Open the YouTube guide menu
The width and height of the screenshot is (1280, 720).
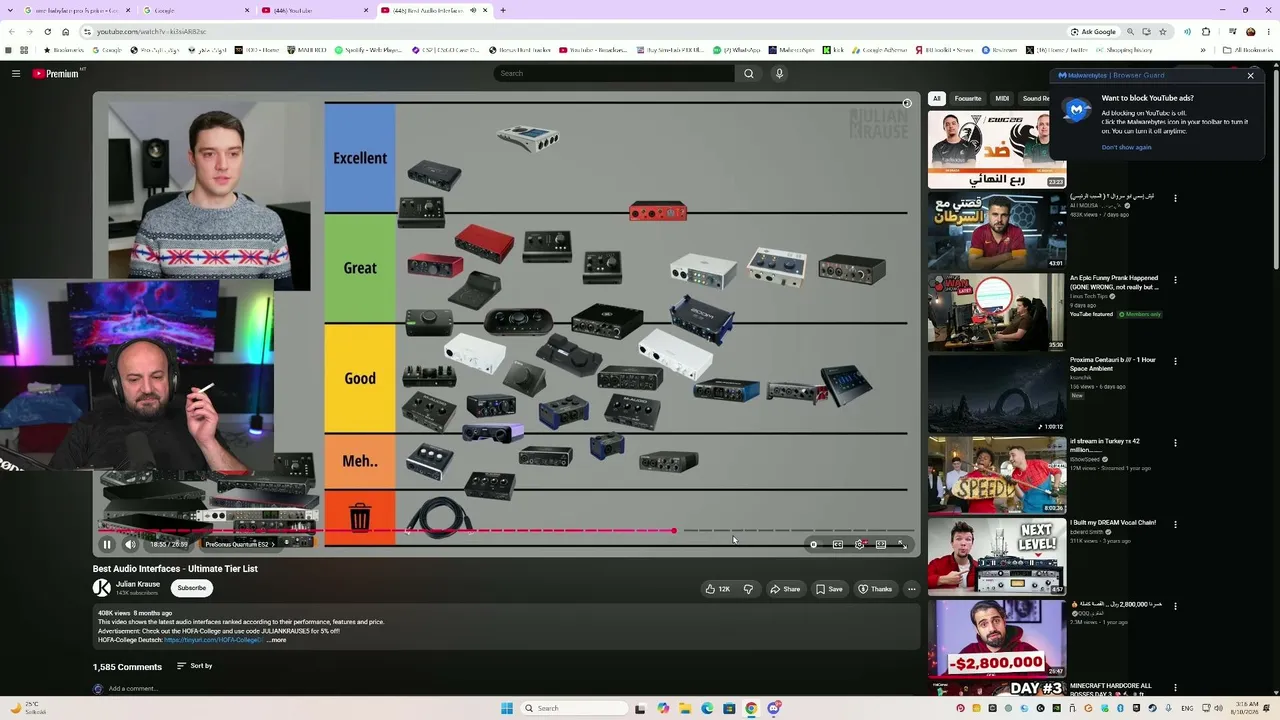point(16,73)
